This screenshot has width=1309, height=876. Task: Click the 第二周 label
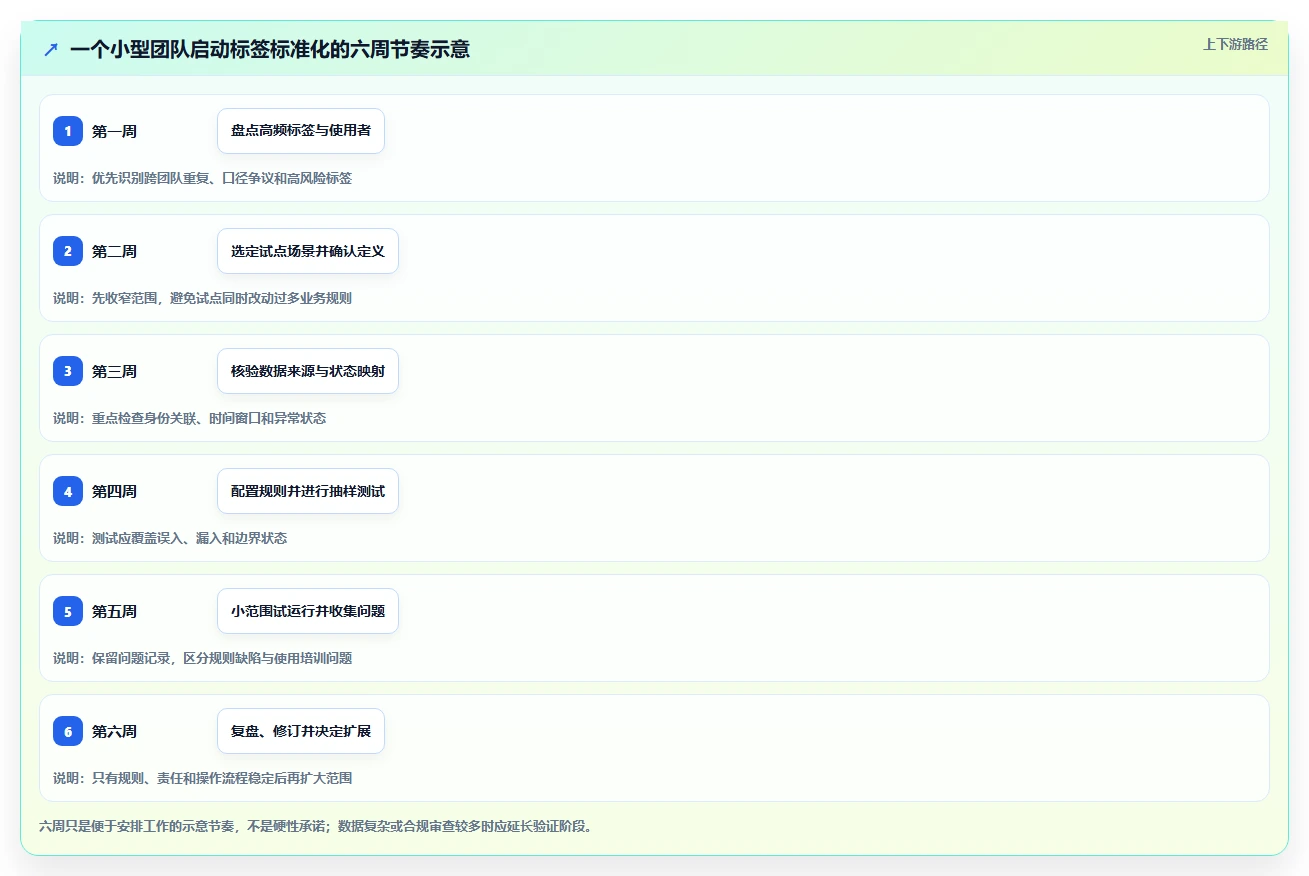click(114, 251)
